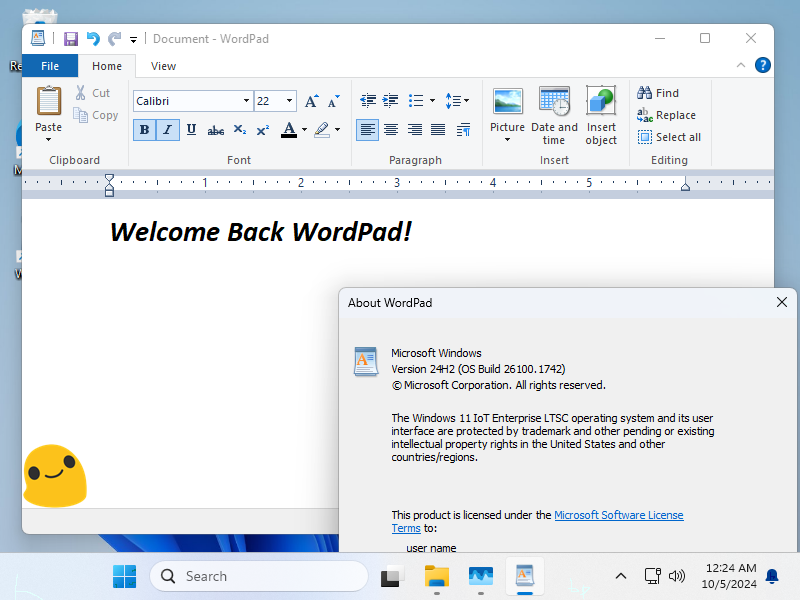Toggle Align text right
The width and height of the screenshot is (800, 600).
click(x=414, y=130)
